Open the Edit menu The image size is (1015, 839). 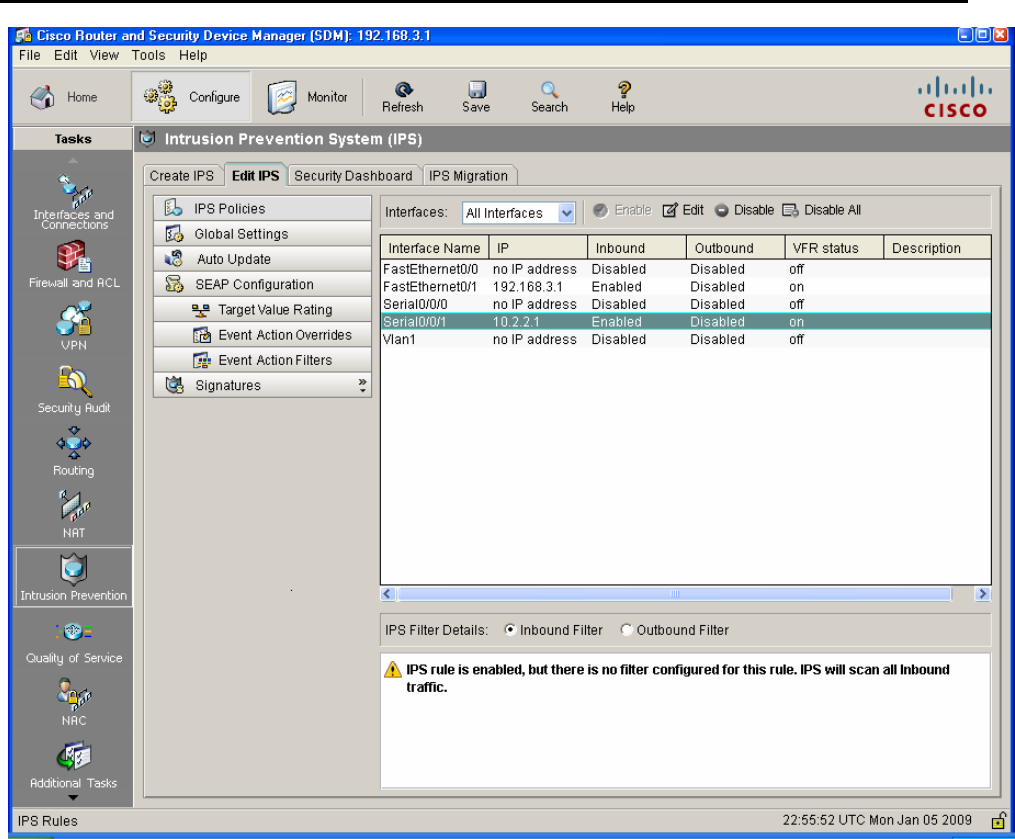(65, 56)
